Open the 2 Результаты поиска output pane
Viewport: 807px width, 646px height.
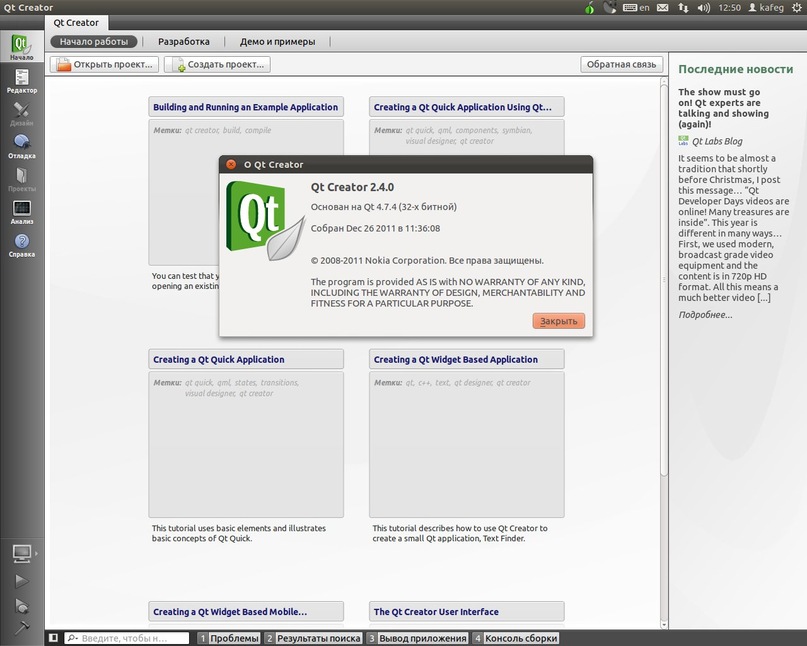pyautogui.click(x=313, y=638)
